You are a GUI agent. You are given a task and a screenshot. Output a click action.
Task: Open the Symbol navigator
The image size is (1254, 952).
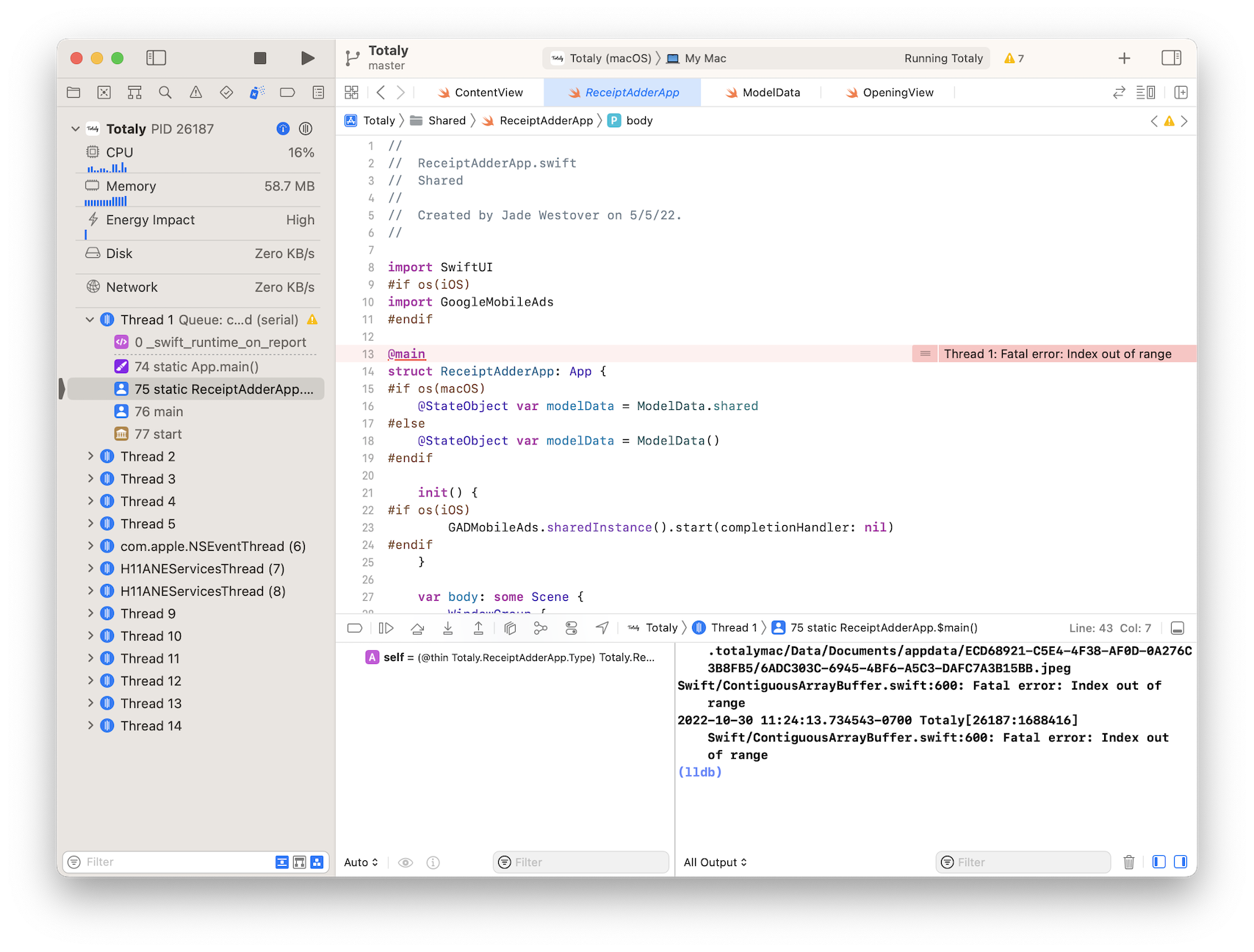point(134,93)
